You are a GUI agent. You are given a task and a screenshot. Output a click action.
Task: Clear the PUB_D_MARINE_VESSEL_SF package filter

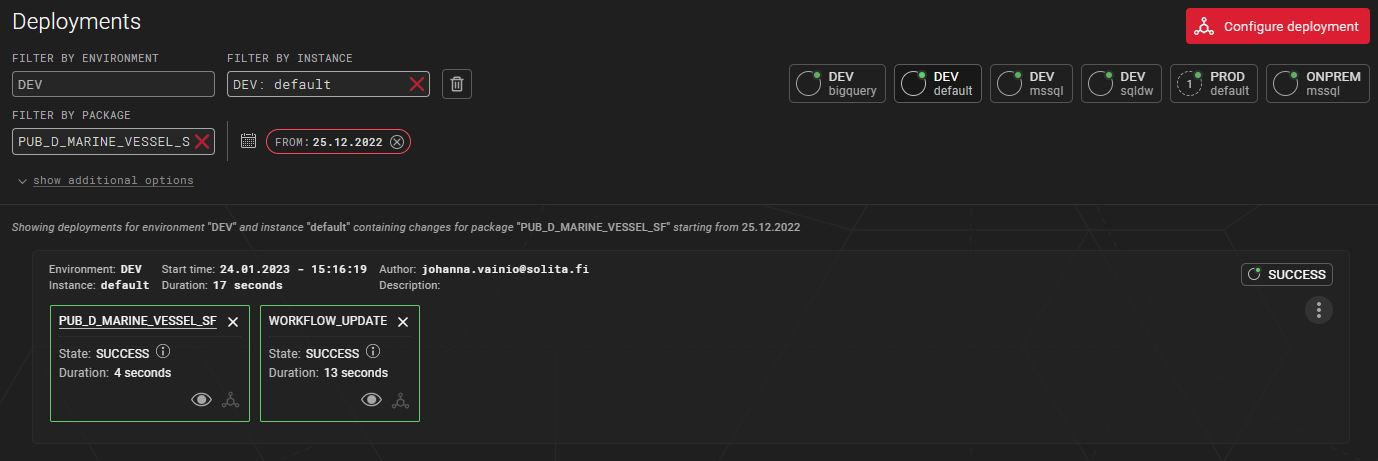click(x=202, y=142)
